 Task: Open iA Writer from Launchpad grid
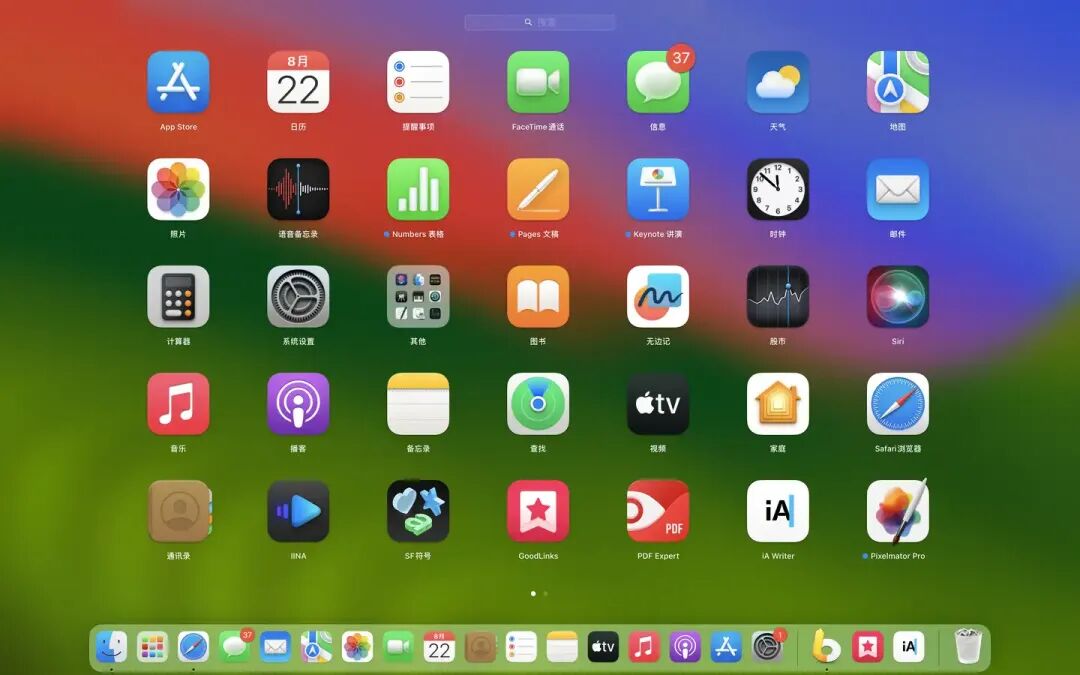(x=778, y=512)
